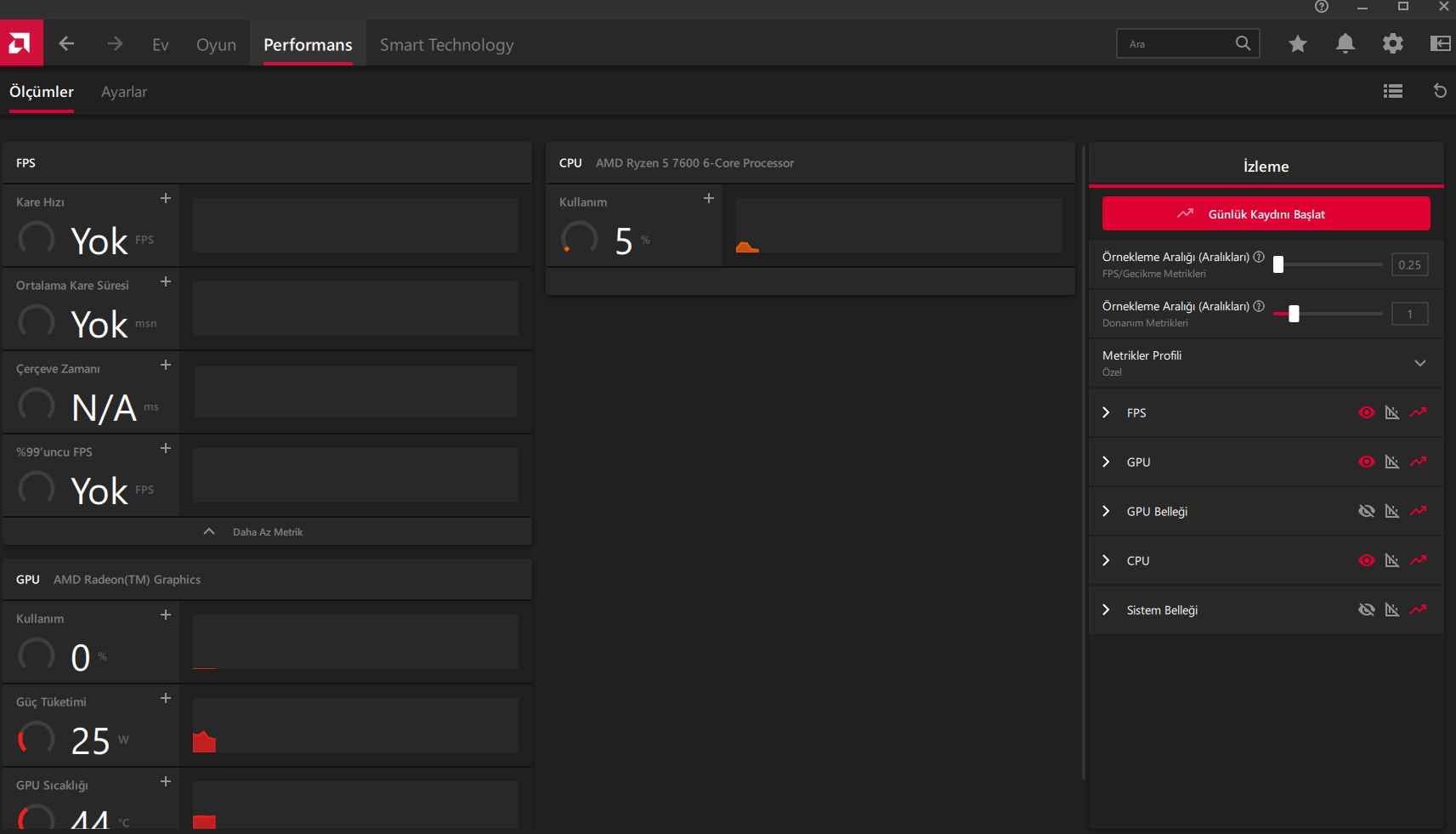Click the reset metrics icon
1456x834 pixels.
pyautogui.click(x=1440, y=91)
